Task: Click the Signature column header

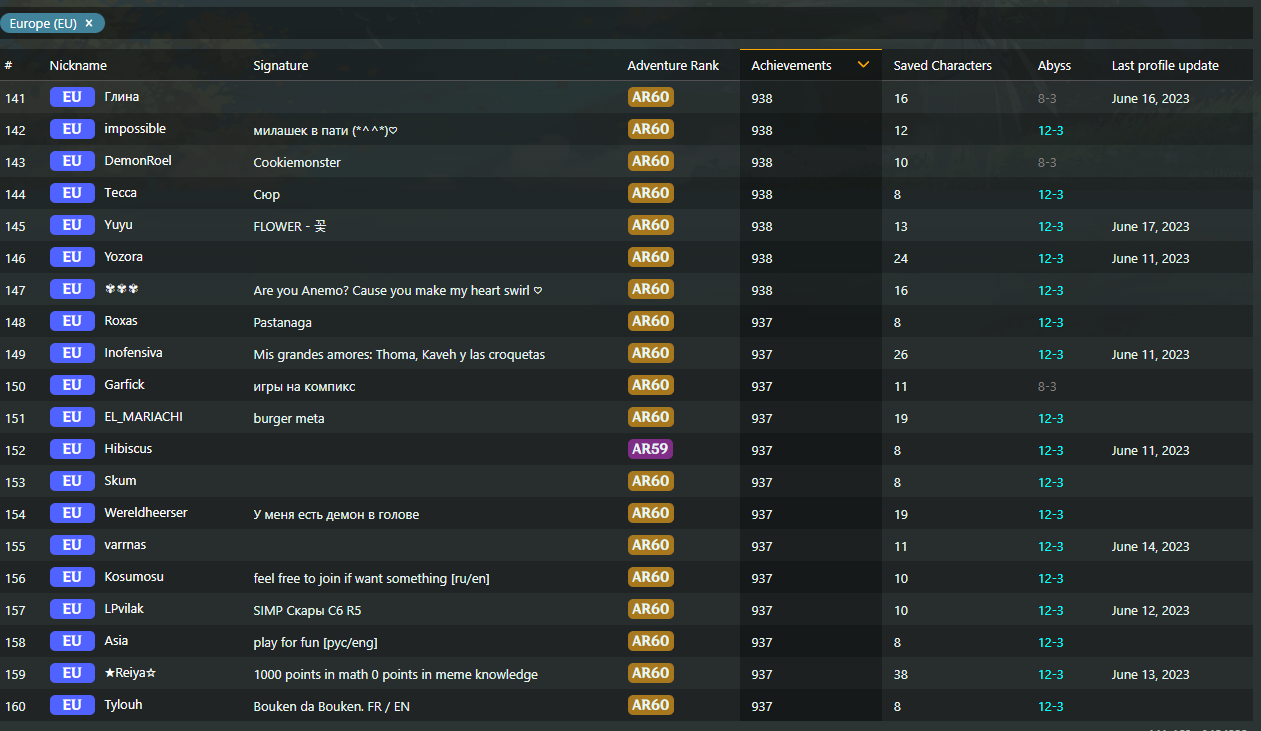Action: click(x=281, y=66)
